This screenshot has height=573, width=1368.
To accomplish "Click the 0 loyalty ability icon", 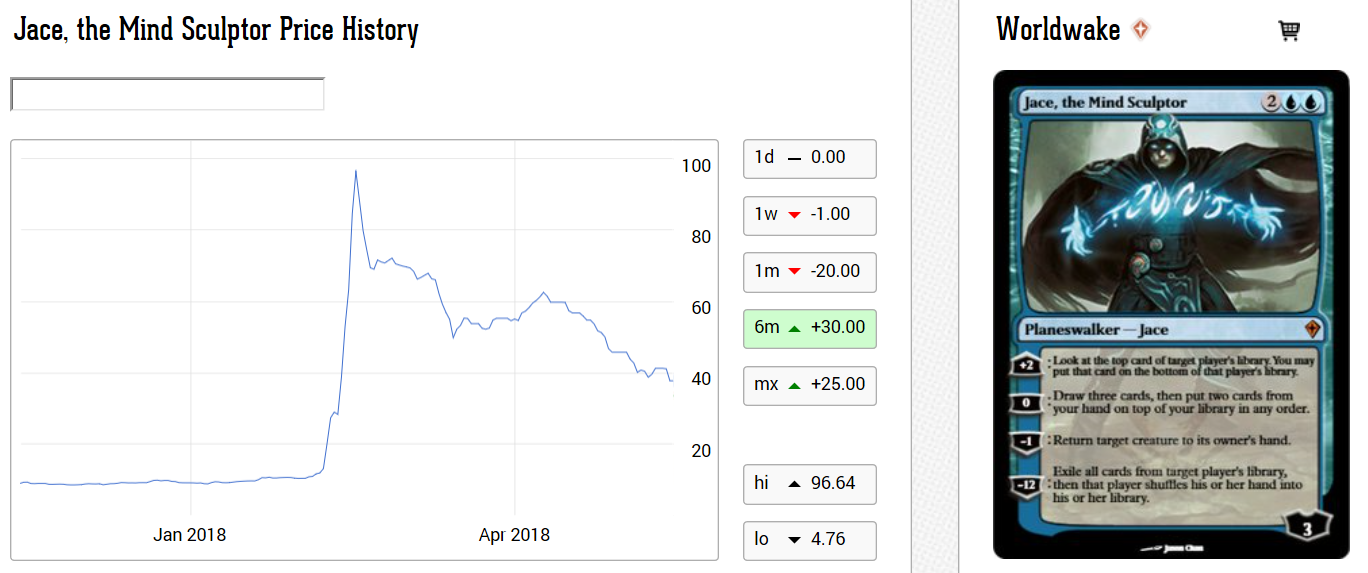I will [x=1026, y=402].
